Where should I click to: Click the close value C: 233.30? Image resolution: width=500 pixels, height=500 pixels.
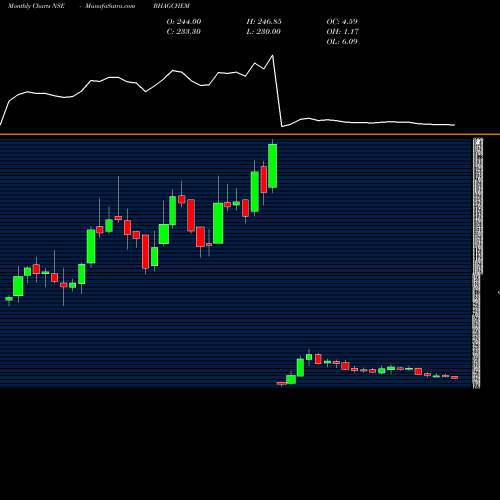tap(183, 32)
